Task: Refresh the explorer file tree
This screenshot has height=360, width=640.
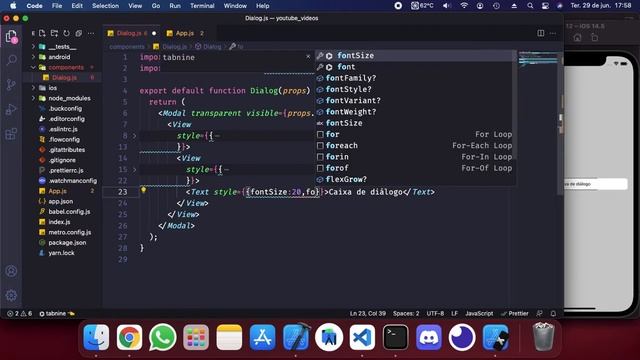Action: pyautogui.click(x=67, y=33)
